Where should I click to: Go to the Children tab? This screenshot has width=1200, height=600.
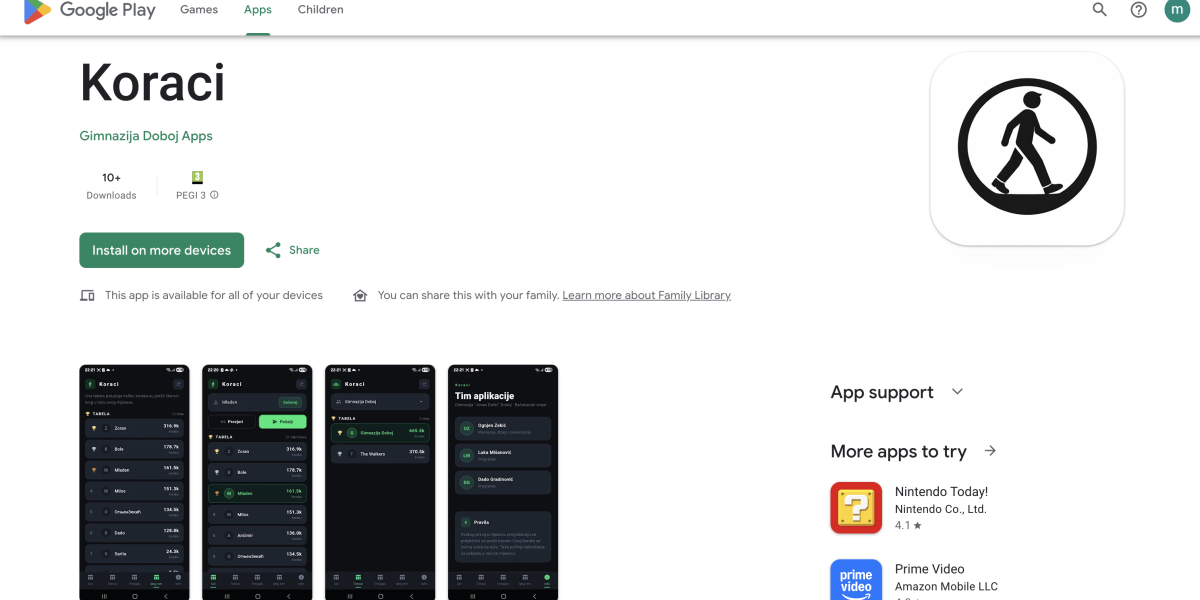pyautogui.click(x=320, y=10)
